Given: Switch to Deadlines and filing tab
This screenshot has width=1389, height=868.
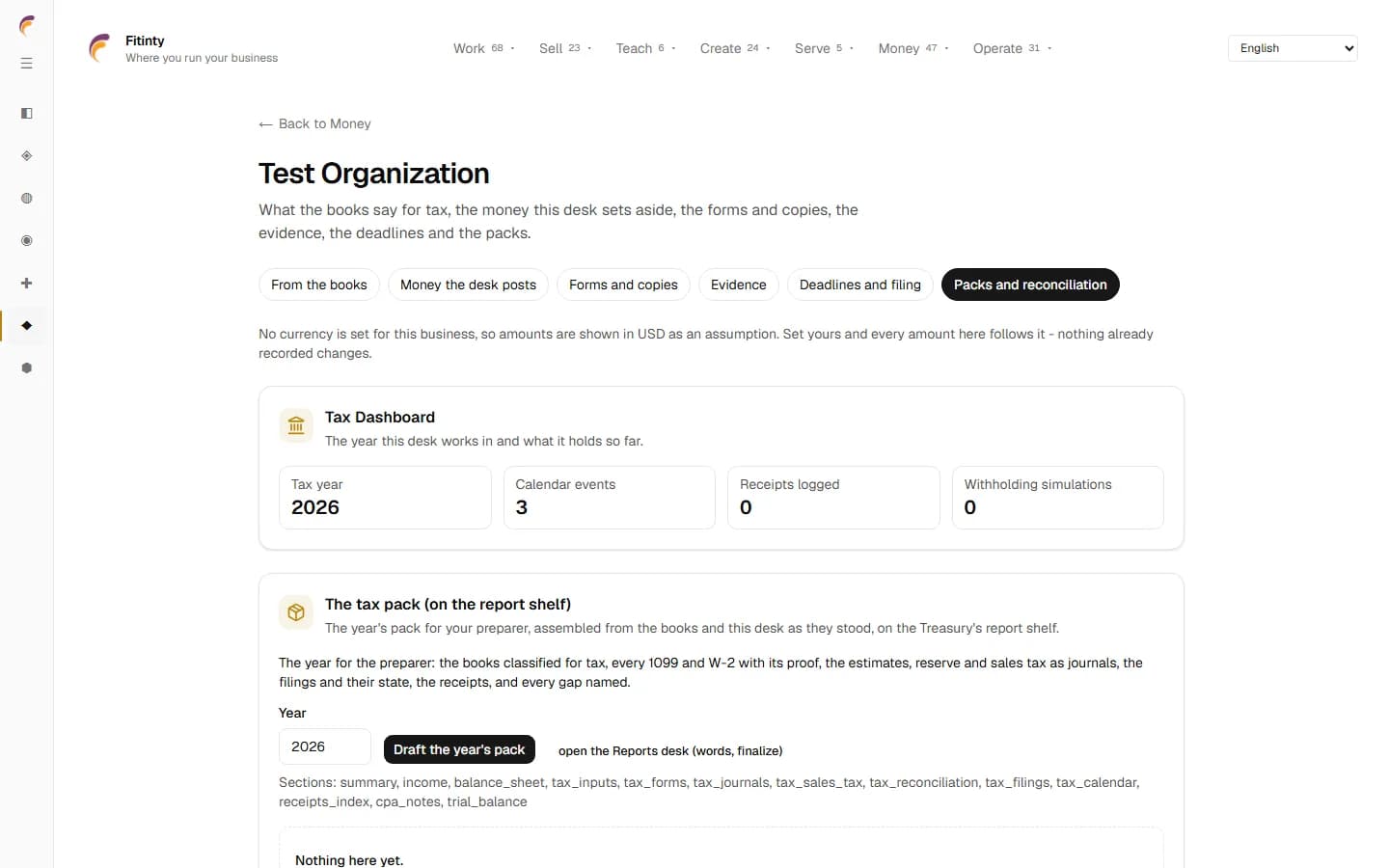Looking at the screenshot, I should click(860, 285).
